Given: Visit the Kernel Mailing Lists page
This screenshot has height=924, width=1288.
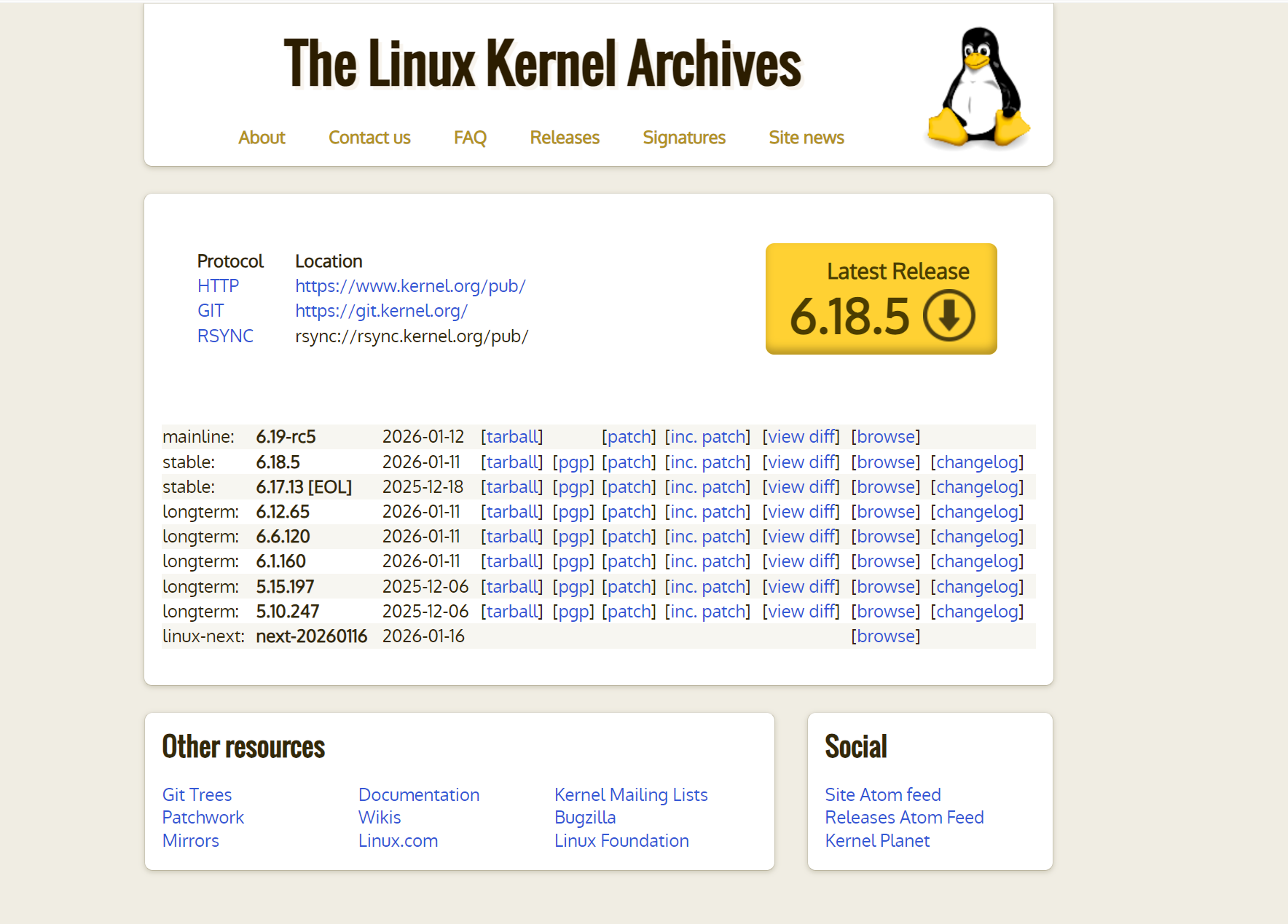Looking at the screenshot, I should click(631, 795).
